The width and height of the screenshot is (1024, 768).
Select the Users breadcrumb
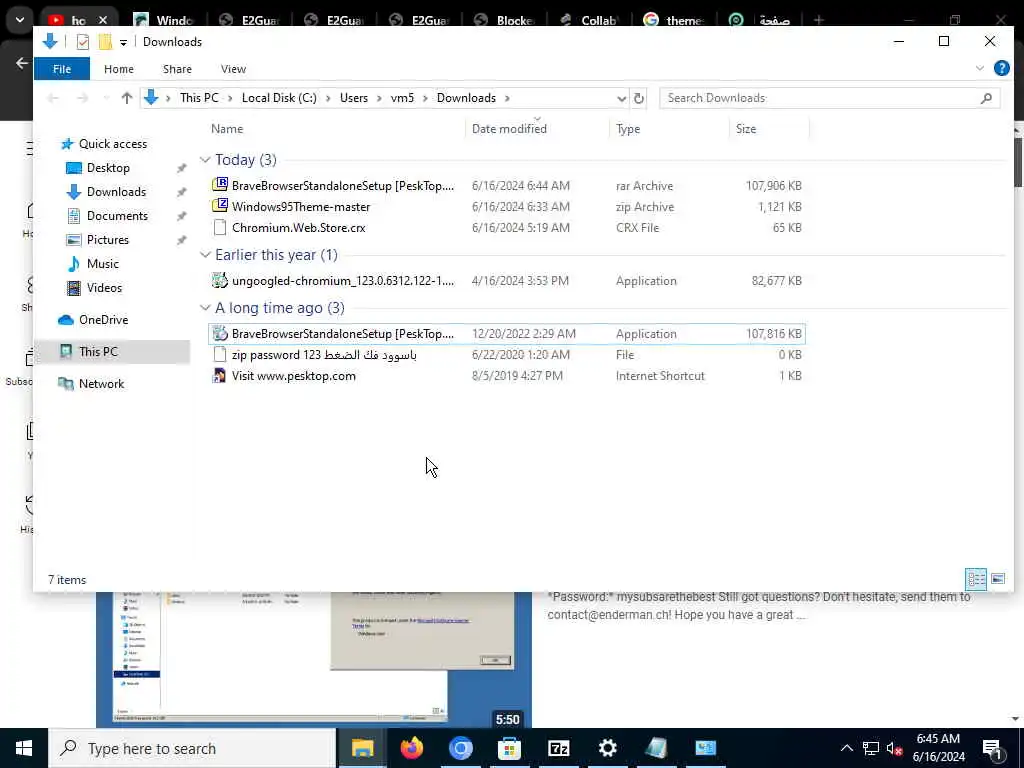353,98
